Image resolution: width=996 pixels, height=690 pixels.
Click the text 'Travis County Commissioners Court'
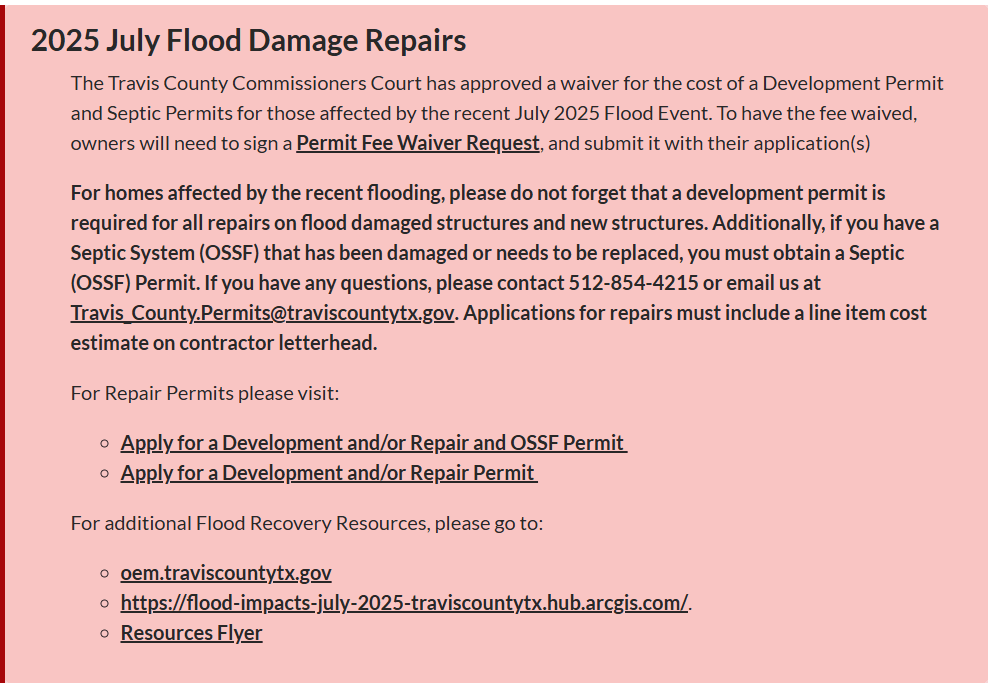click(x=265, y=83)
